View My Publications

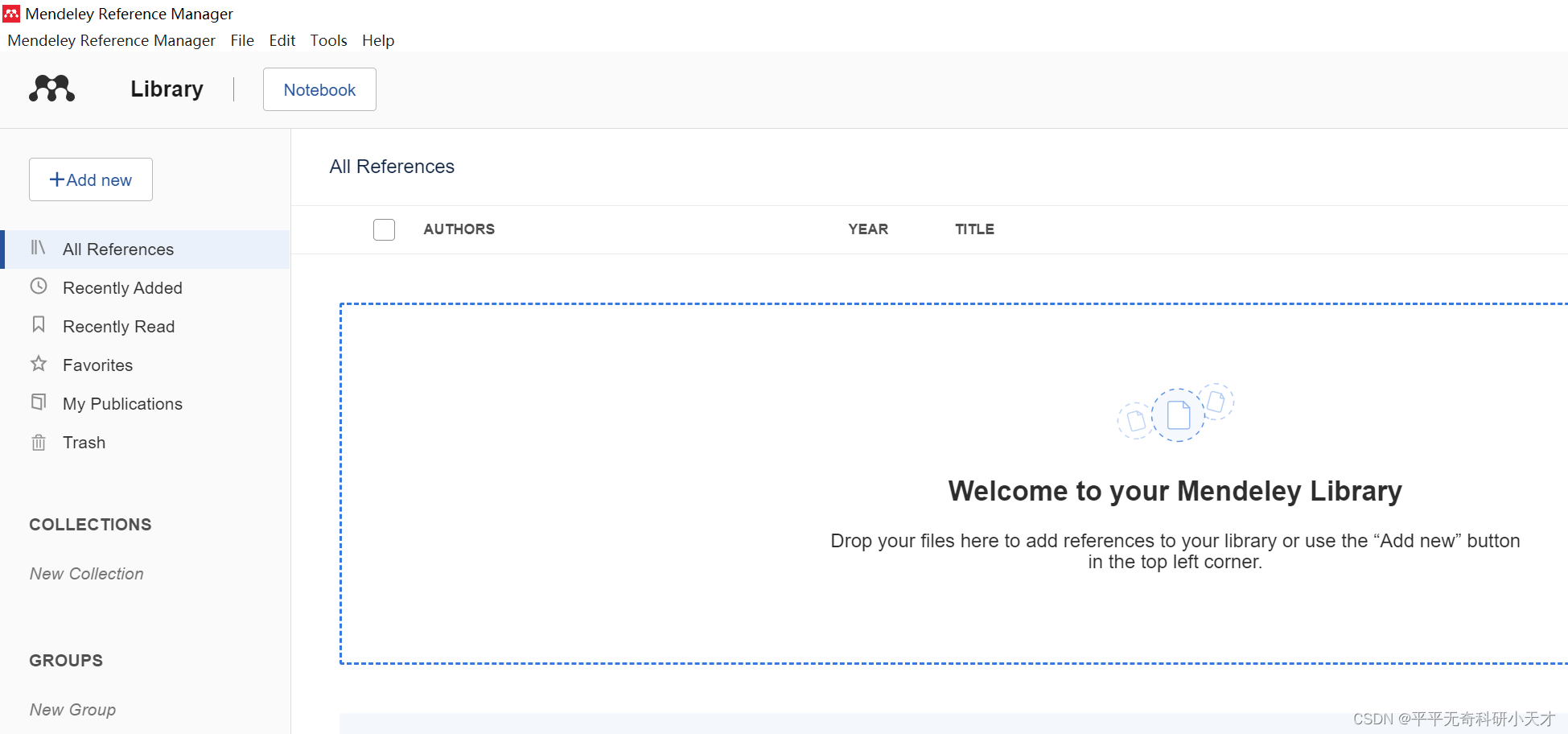[x=145, y=404]
